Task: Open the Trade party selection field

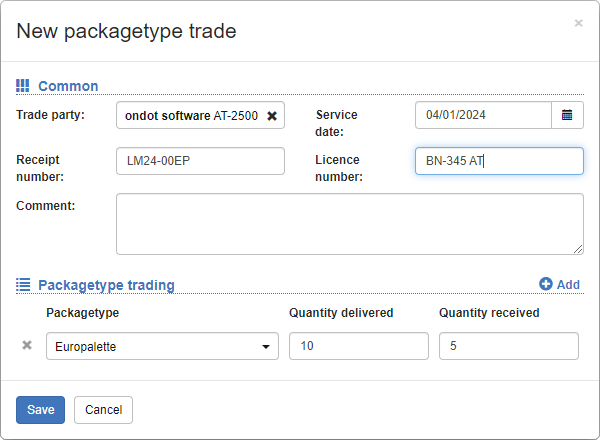Action: pos(190,115)
